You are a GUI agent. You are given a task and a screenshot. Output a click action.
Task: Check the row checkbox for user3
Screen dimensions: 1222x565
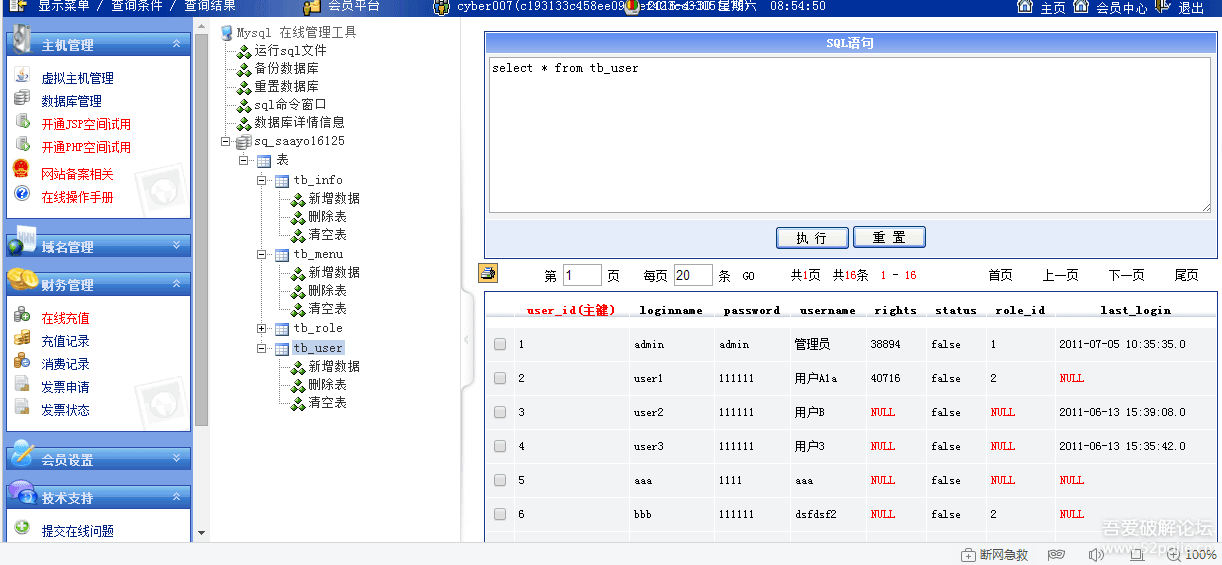(x=500, y=446)
